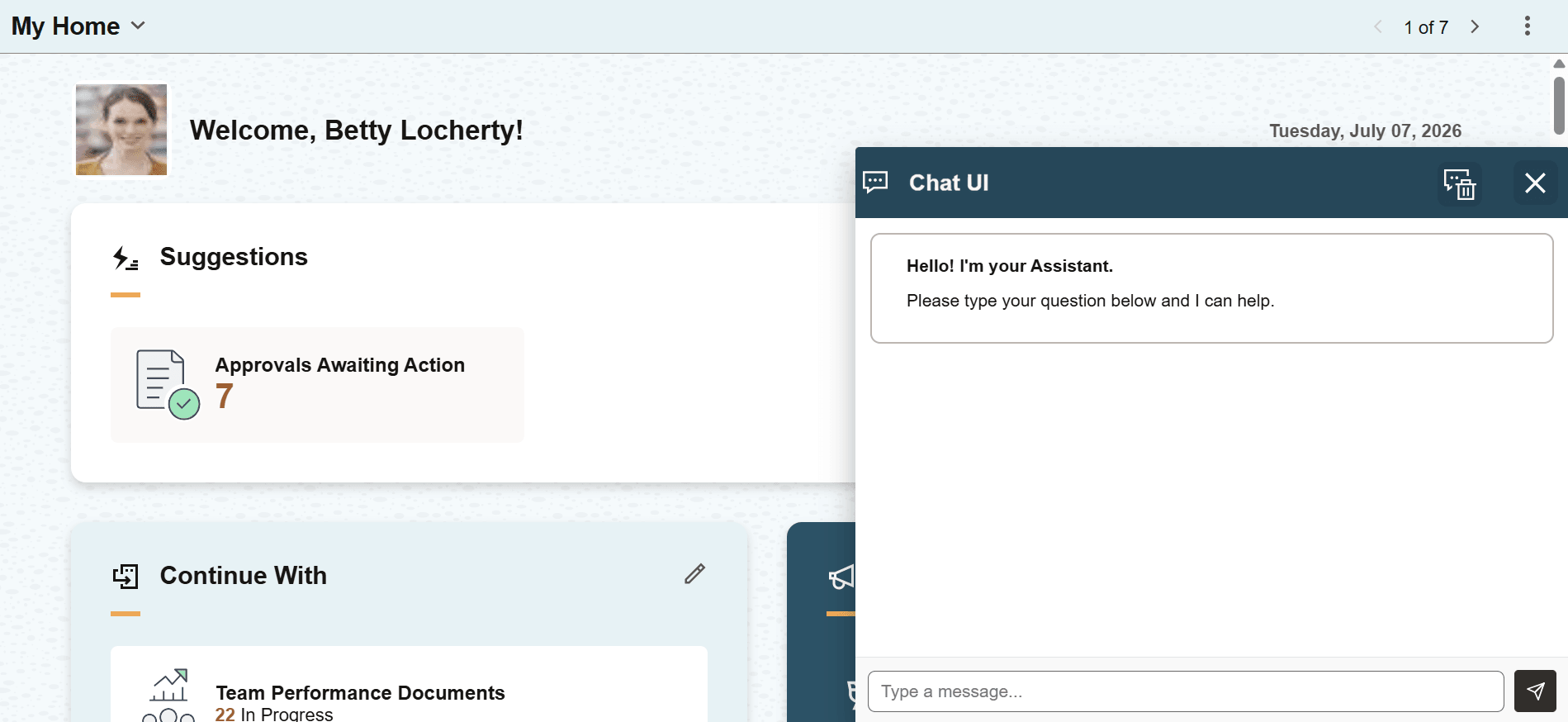1568x722 pixels.
Task: Click the '22 In Progress' status text
Action: pos(274,715)
